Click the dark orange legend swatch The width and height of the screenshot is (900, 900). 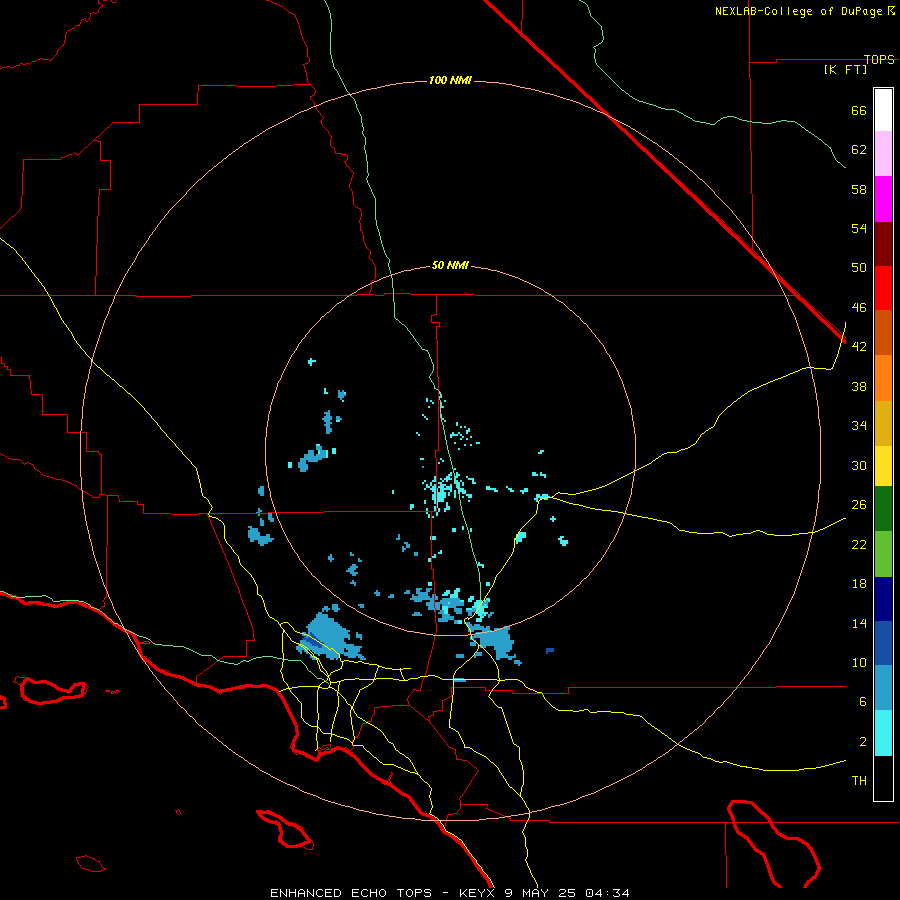883,333
